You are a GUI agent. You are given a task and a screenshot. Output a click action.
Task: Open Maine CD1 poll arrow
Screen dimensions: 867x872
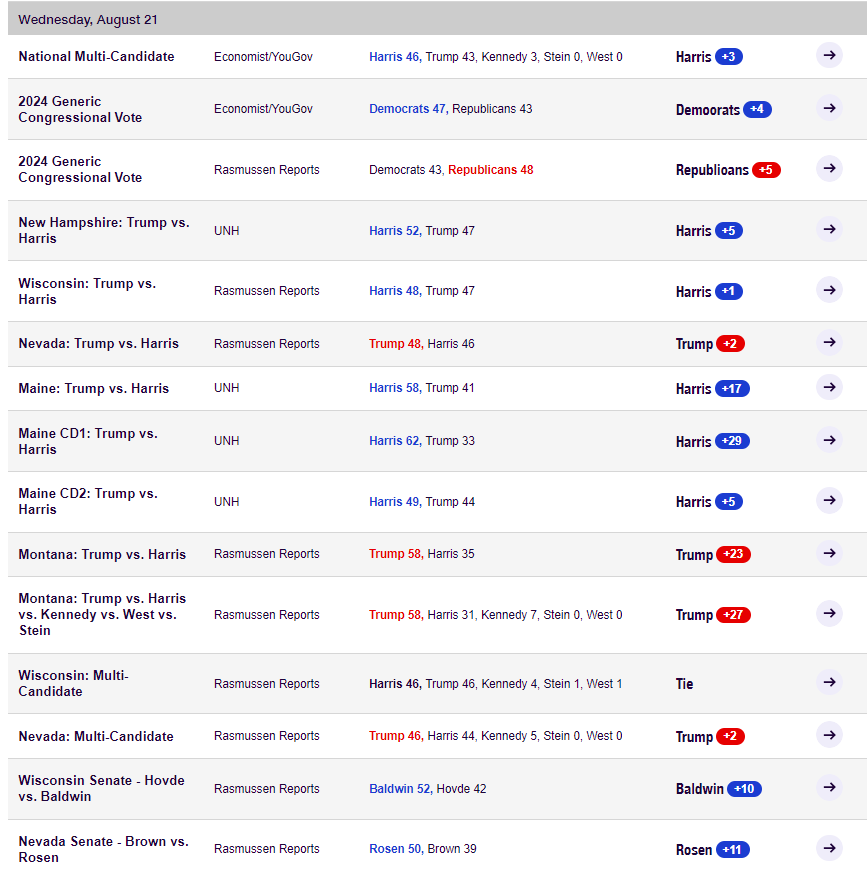click(829, 440)
